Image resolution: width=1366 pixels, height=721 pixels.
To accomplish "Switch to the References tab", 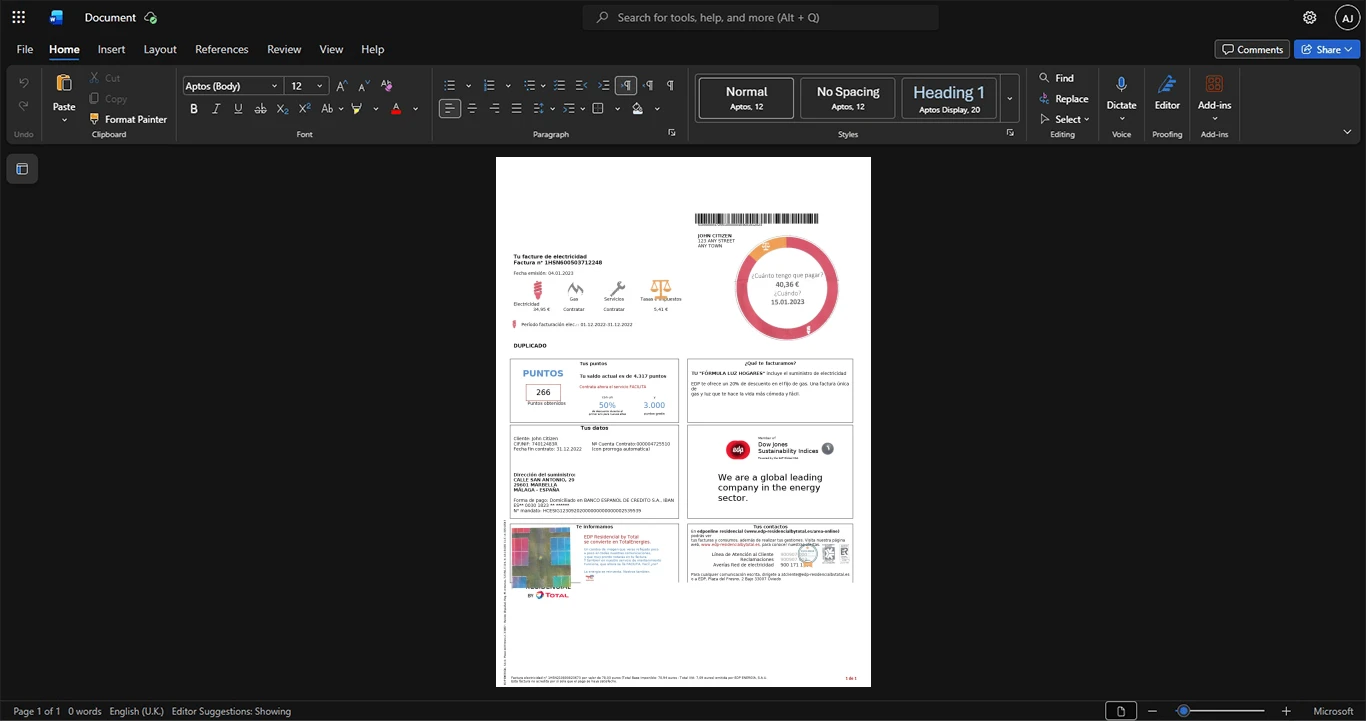I will coord(222,49).
